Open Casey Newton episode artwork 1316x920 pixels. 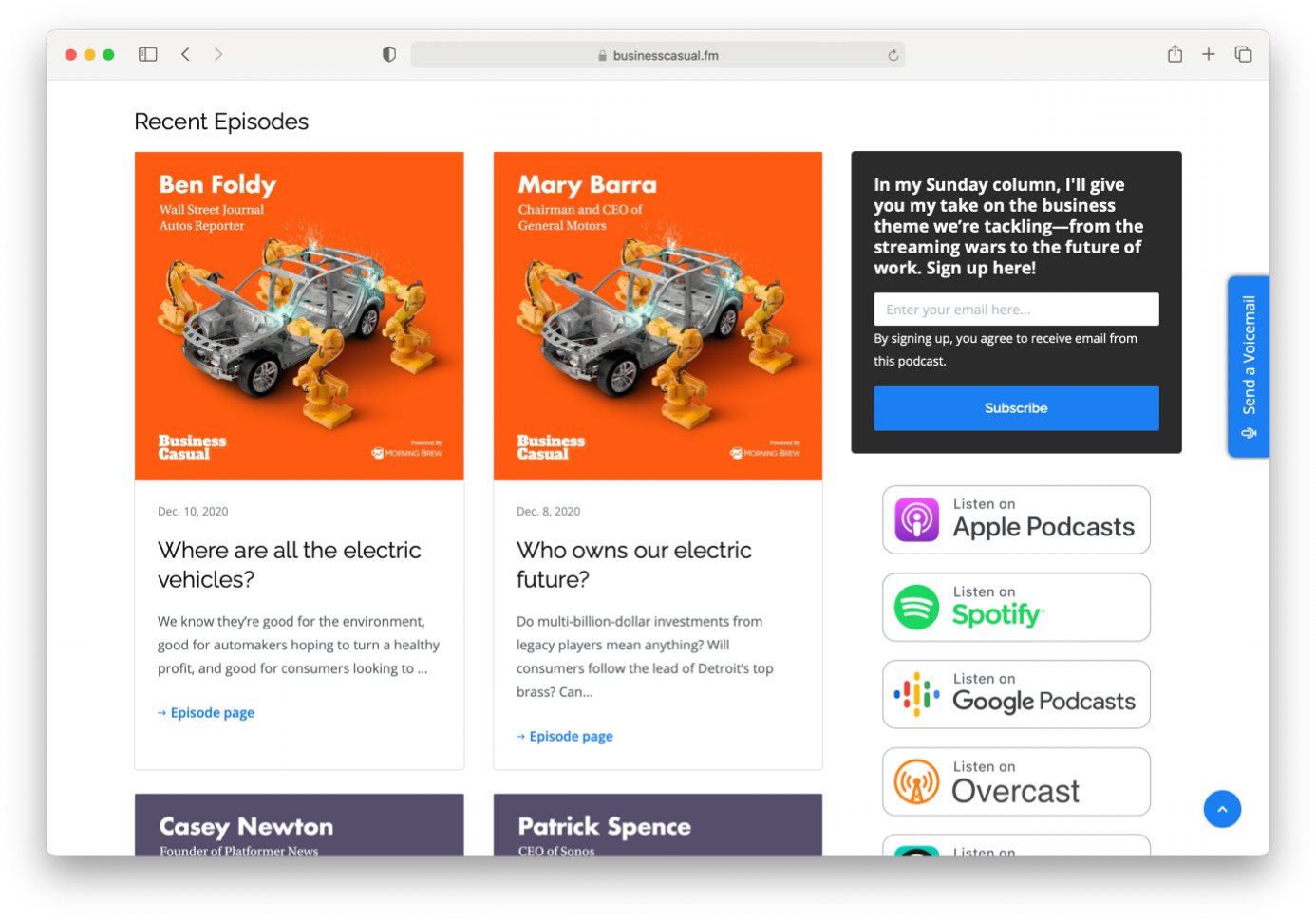299,825
